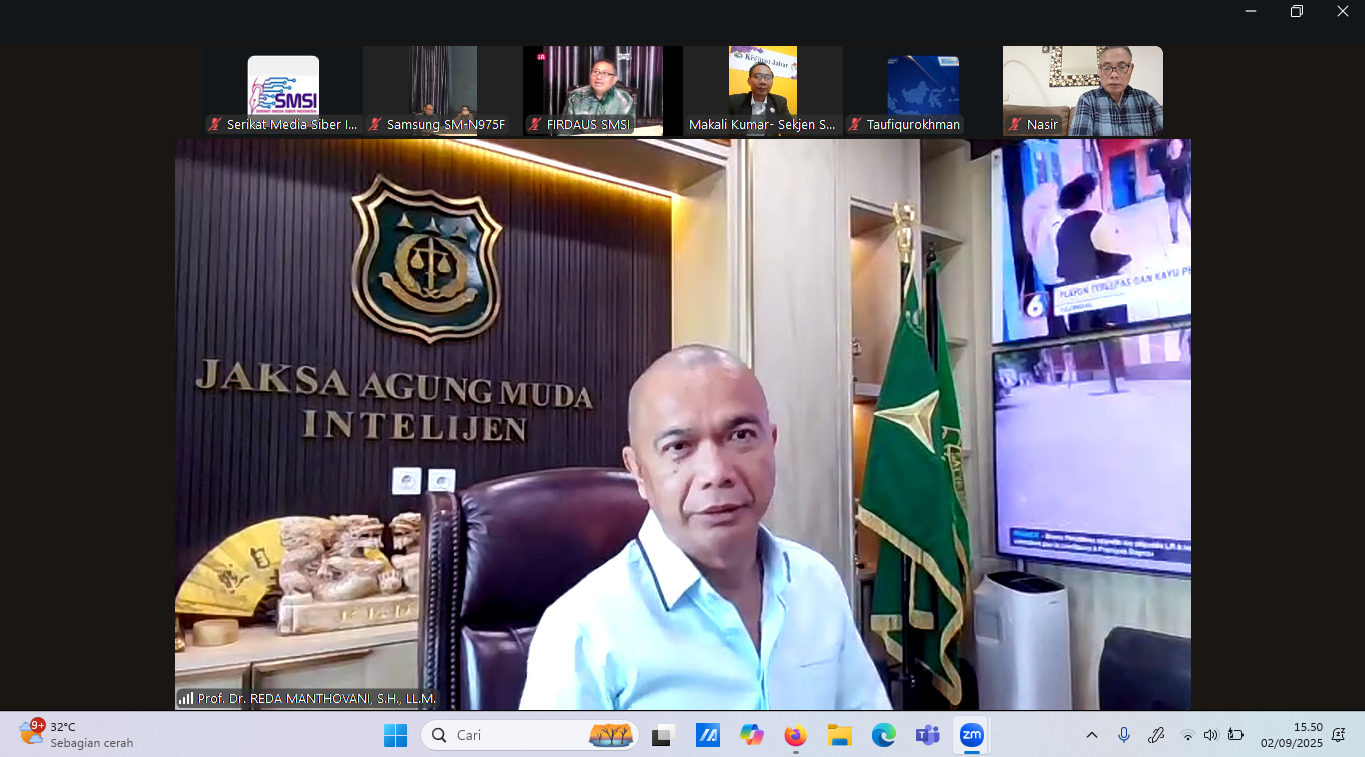Select the FIRDAUS SMSI participant video
The height and width of the screenshot is (757, 1365).
(x=602, y=91)
